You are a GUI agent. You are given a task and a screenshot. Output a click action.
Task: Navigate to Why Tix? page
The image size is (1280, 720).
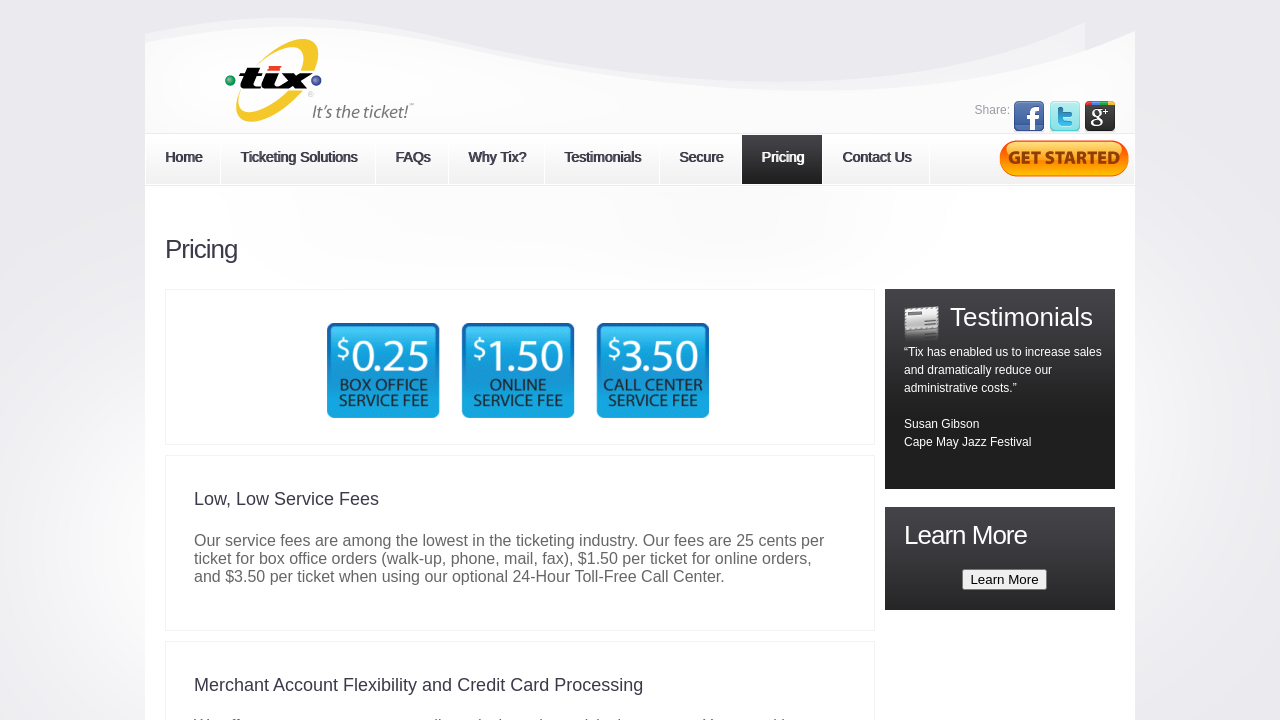(x=497, y=158)
